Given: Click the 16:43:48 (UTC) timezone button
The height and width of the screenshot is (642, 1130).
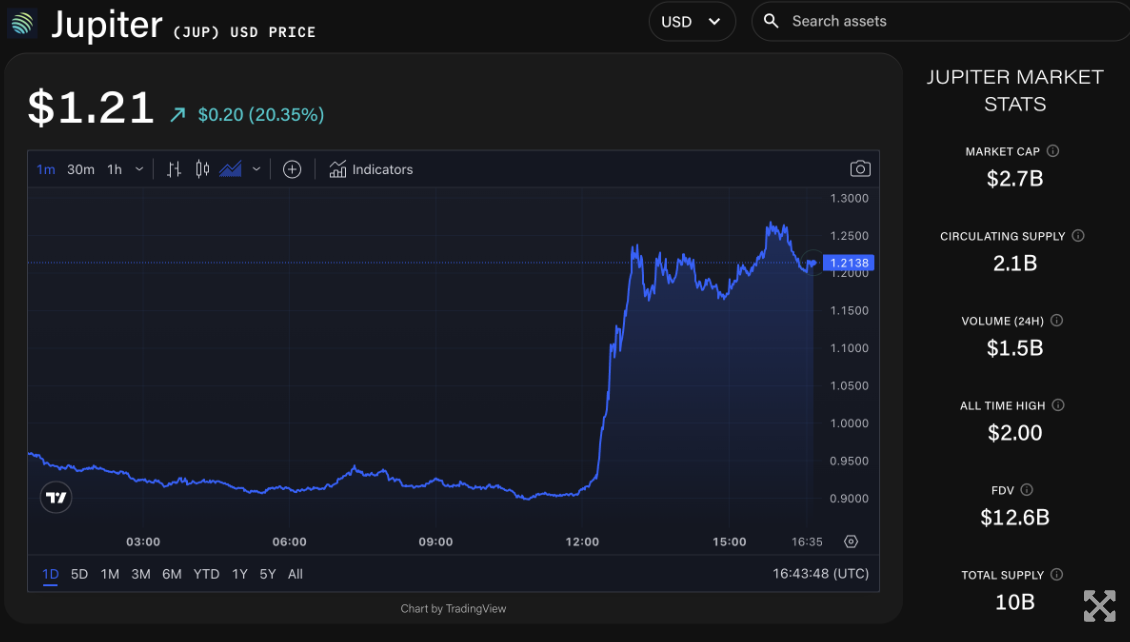Looking at the screenshot, I should pyautogui.click(x=820, y=574).
